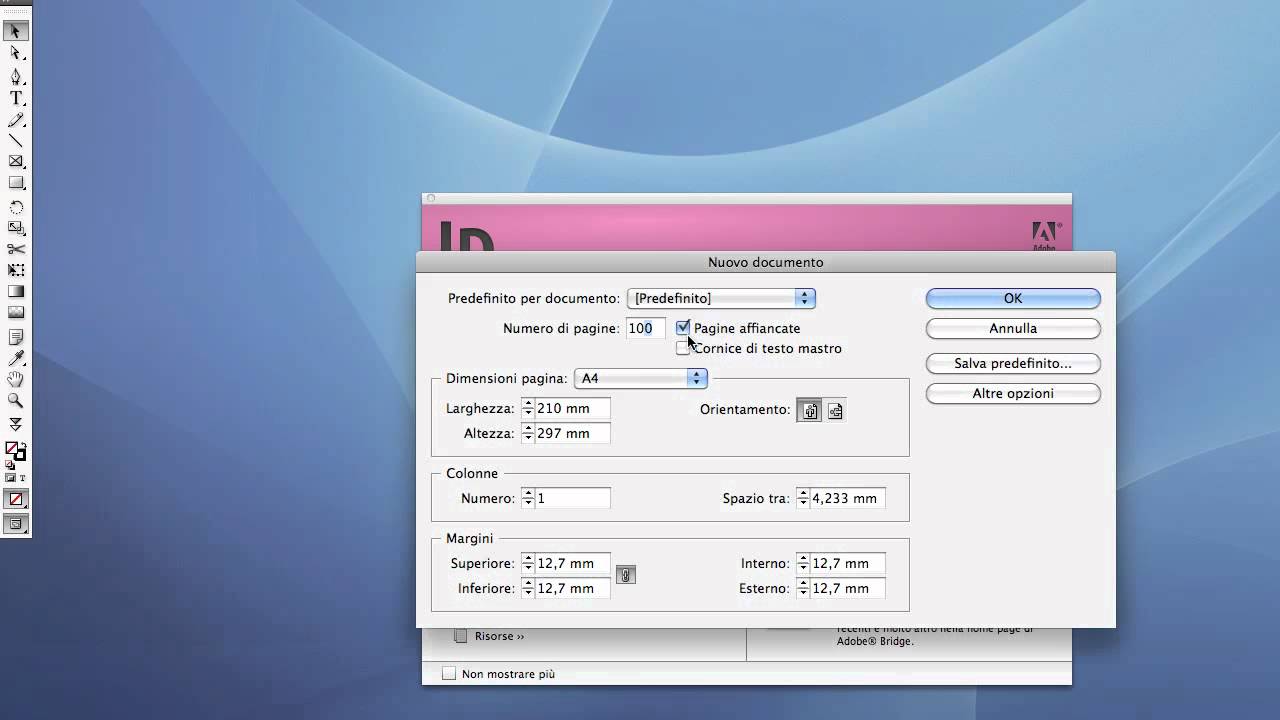
Task: Check the Non mostrare più checkbox
Action: point(449,674)
